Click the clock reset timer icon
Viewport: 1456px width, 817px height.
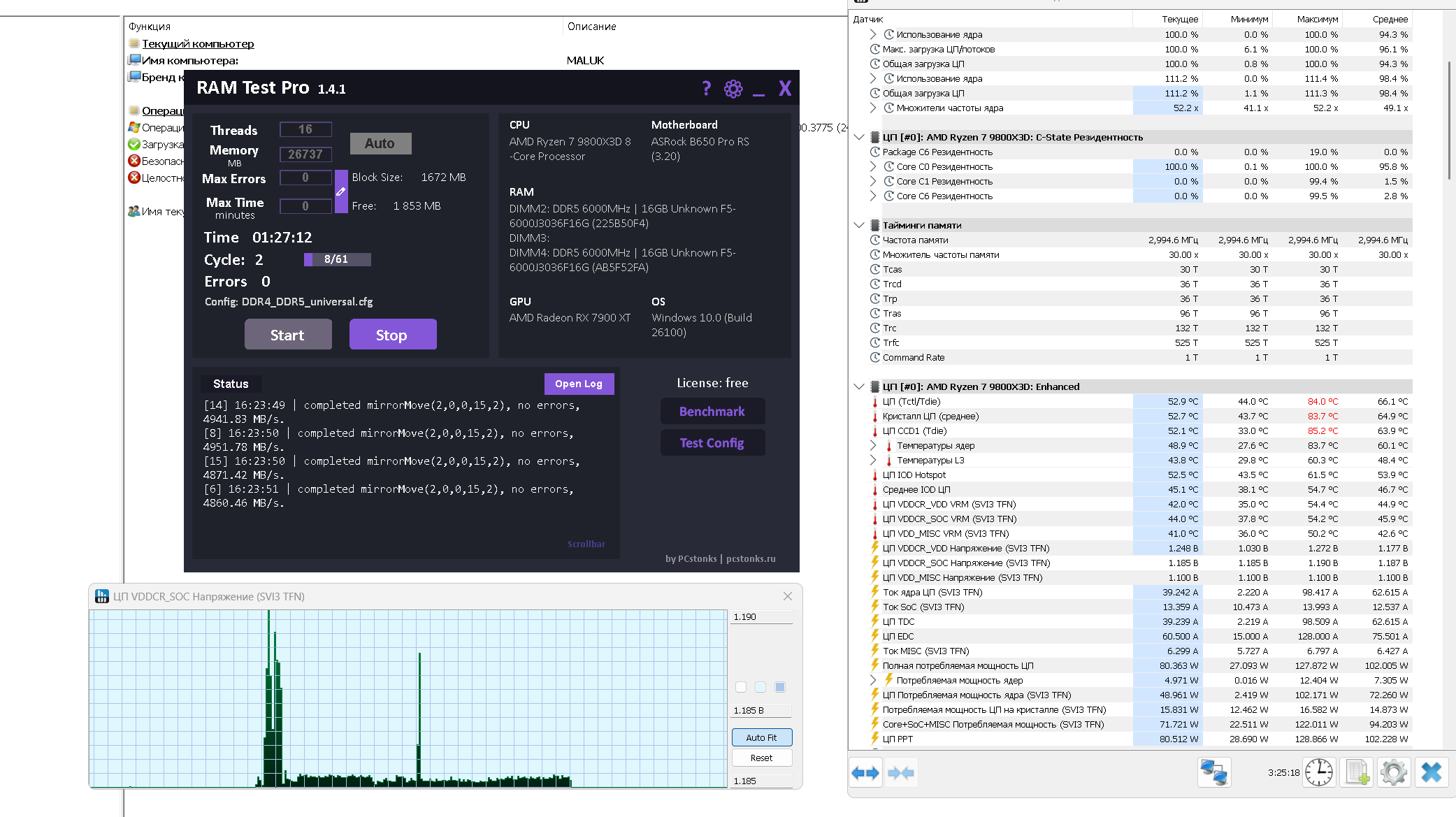(1319, 773)
